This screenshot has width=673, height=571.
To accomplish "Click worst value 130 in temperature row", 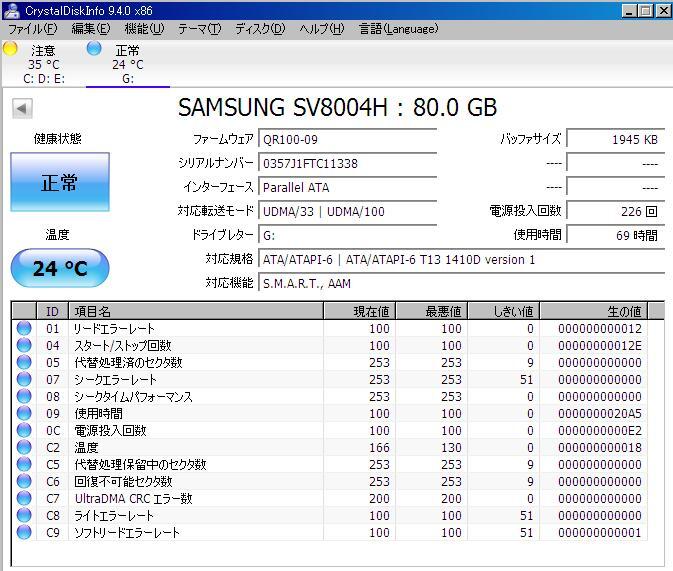I will click(452, 448).
